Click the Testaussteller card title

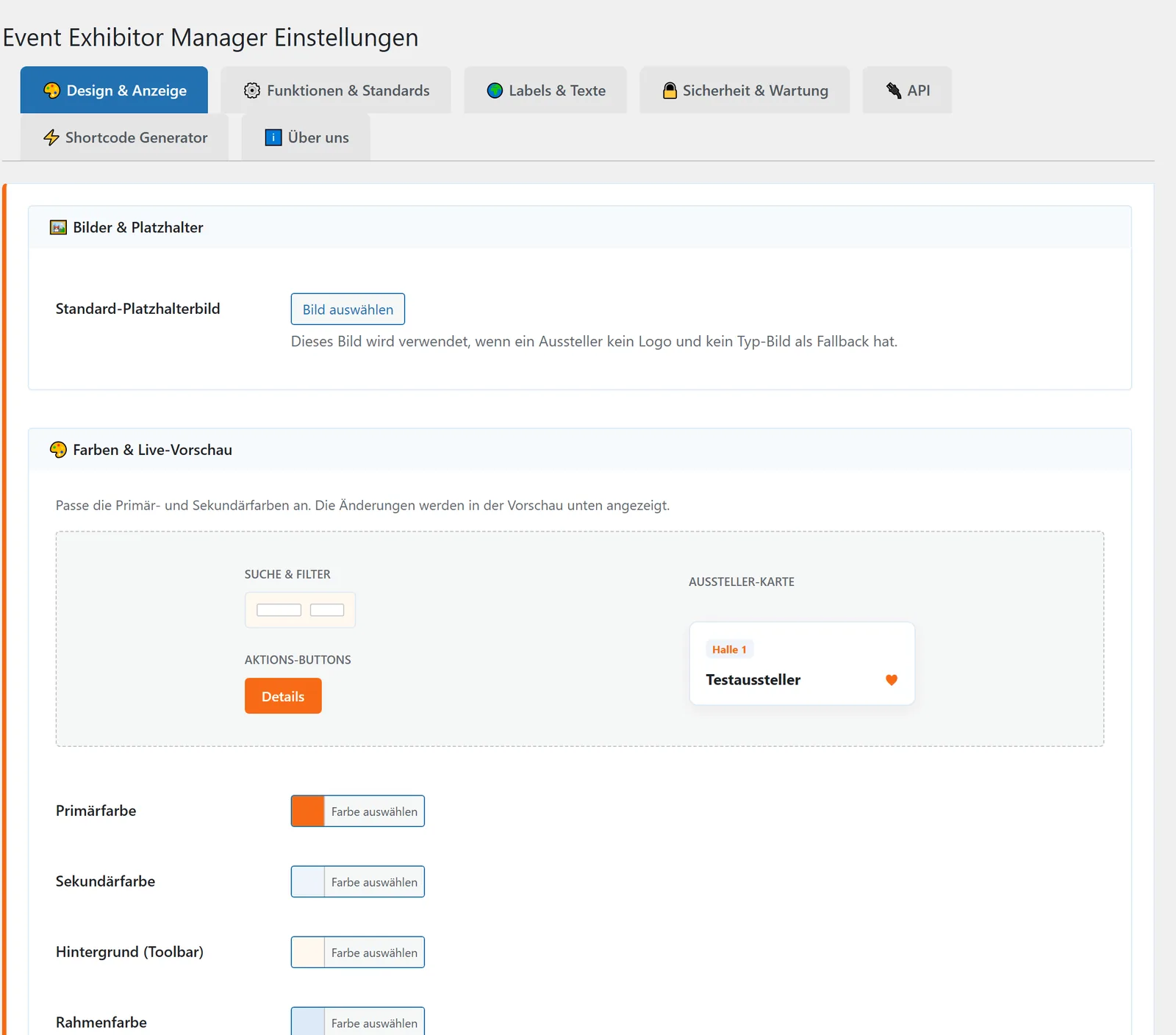(x=753, y=680)
